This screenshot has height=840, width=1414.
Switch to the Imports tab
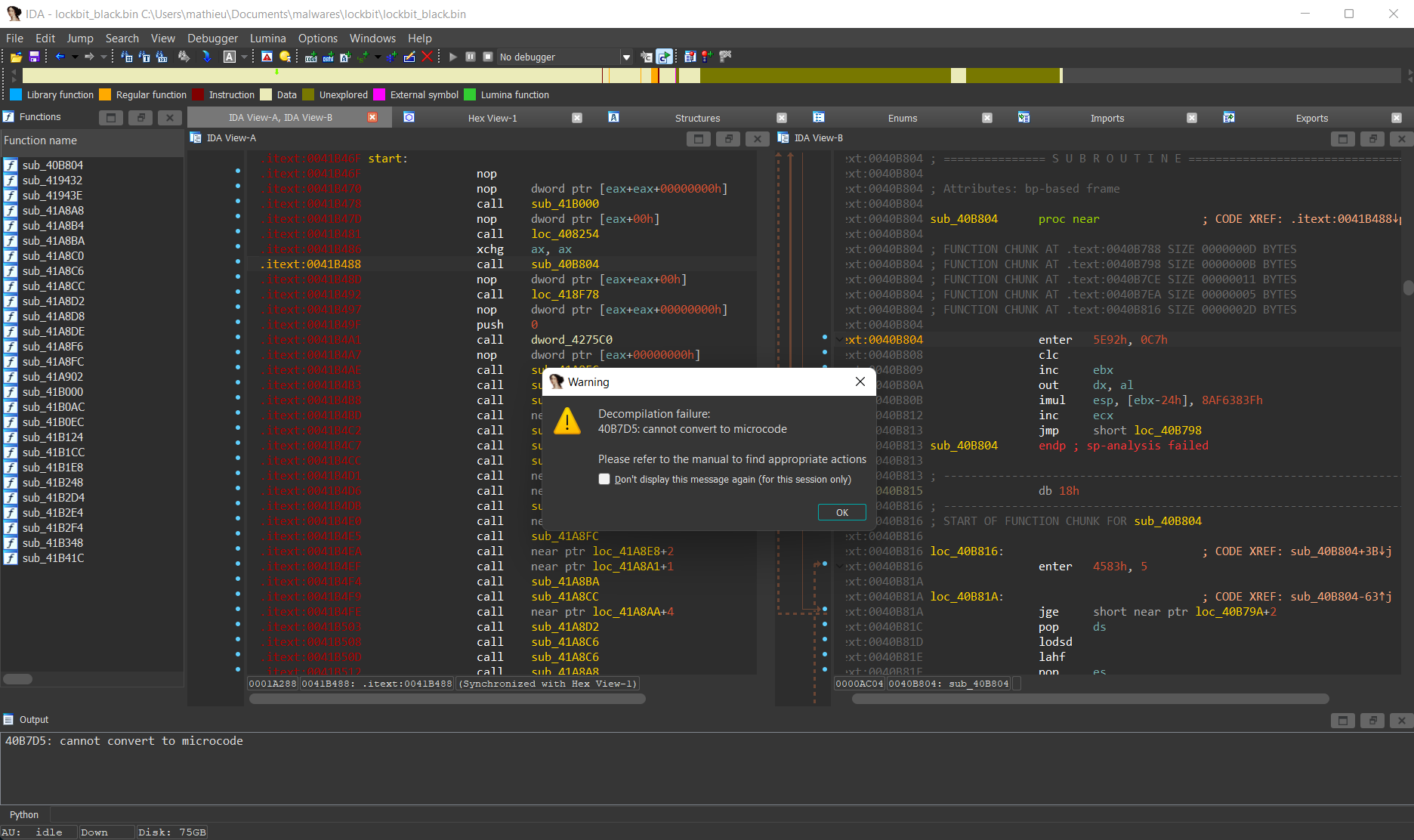[1107, 118]
